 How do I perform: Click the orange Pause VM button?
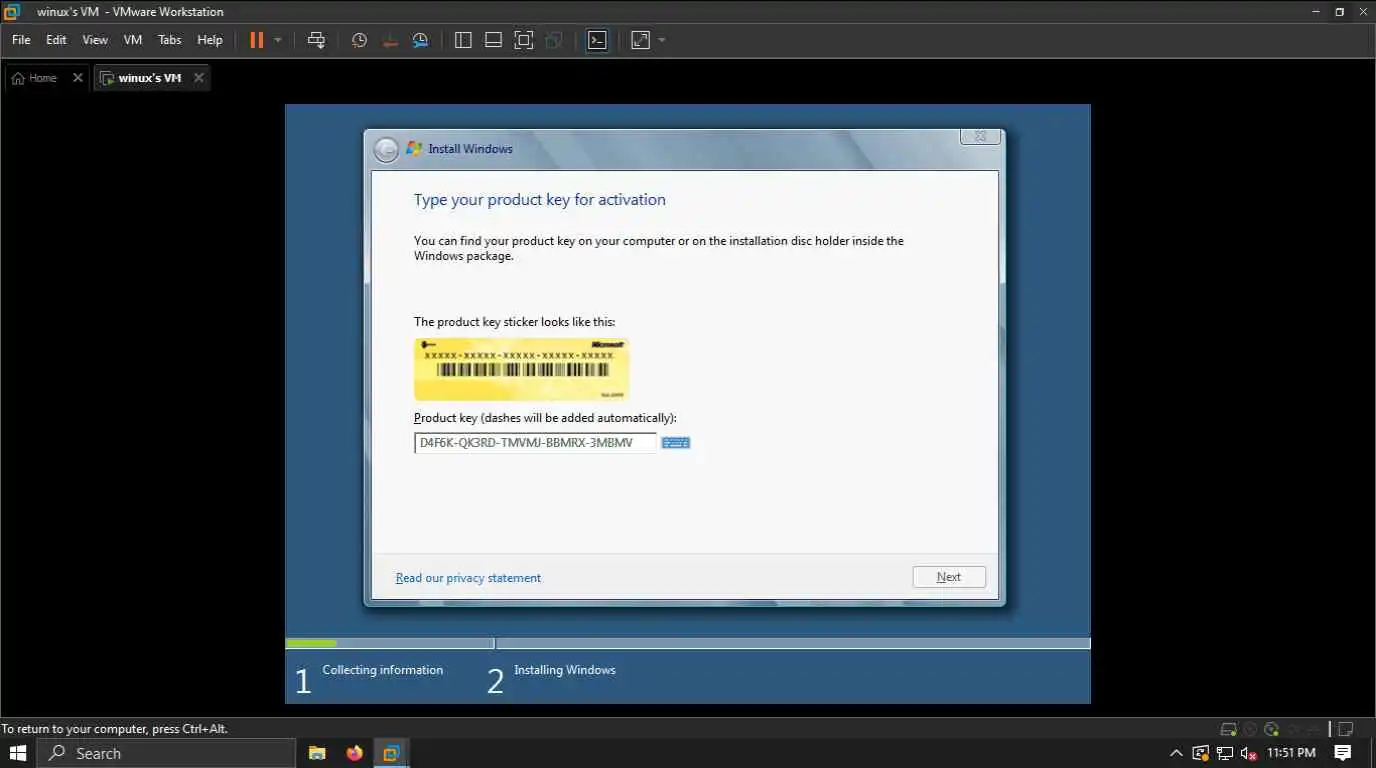point(257,40)
